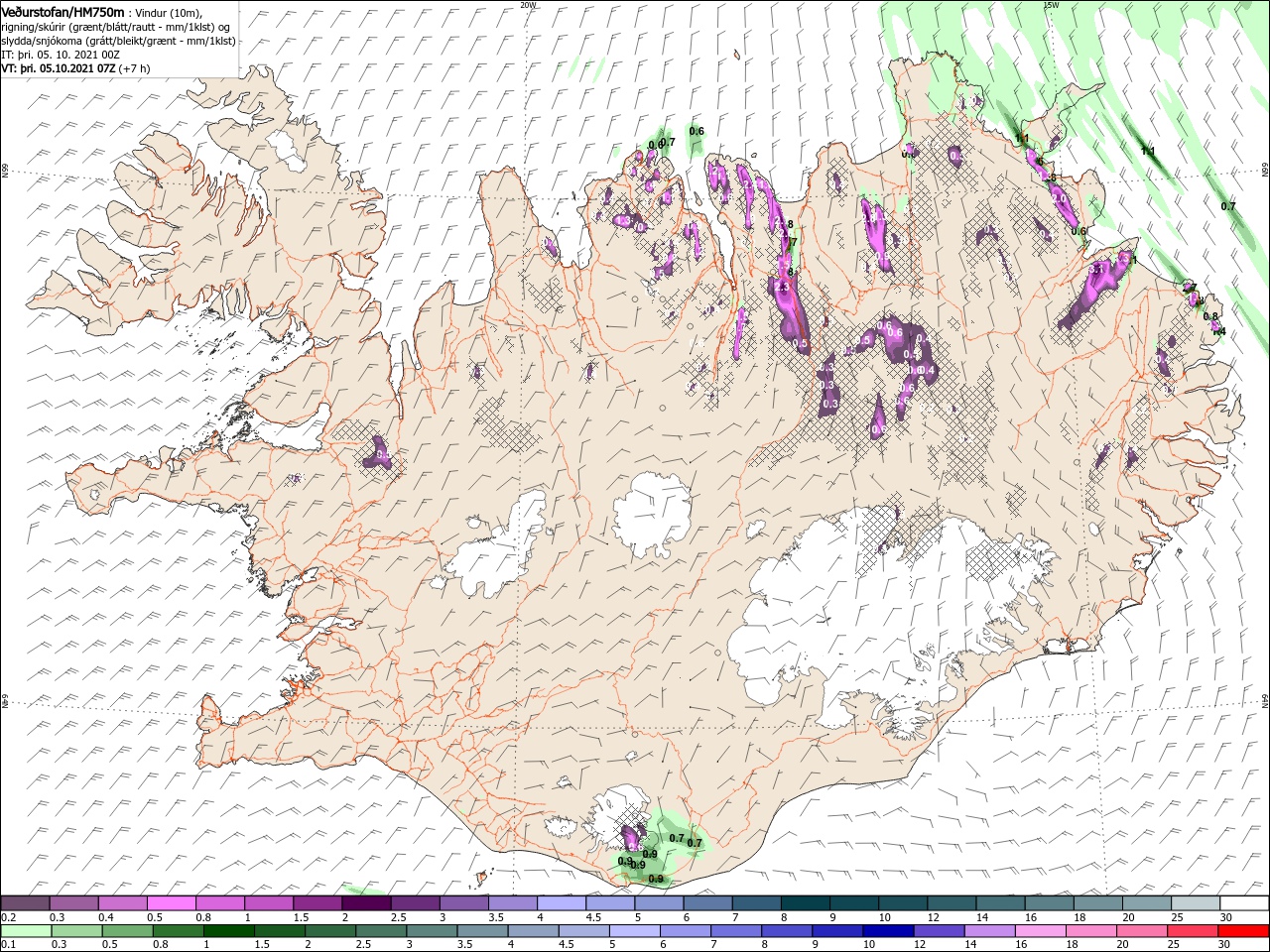Click the 'slydda/snjókoma' legend description line
The height and width of the screenshot is (952, 1270).
pyautogui.click(x=119, y=41)
